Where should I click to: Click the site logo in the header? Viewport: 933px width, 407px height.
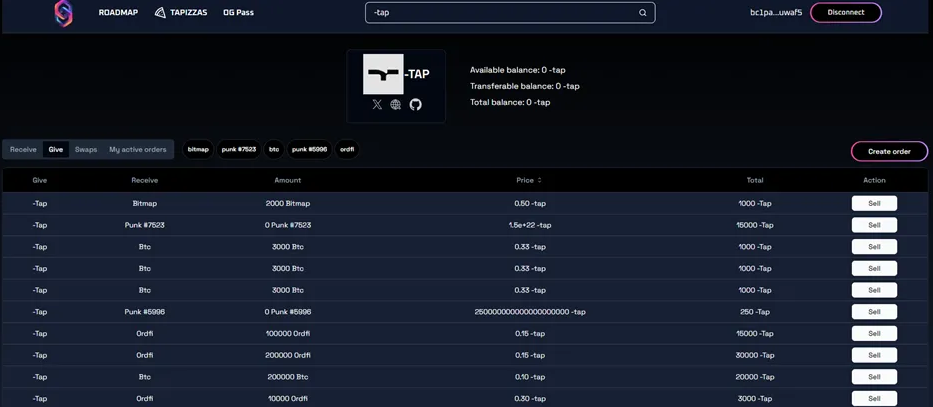(63, 13)
